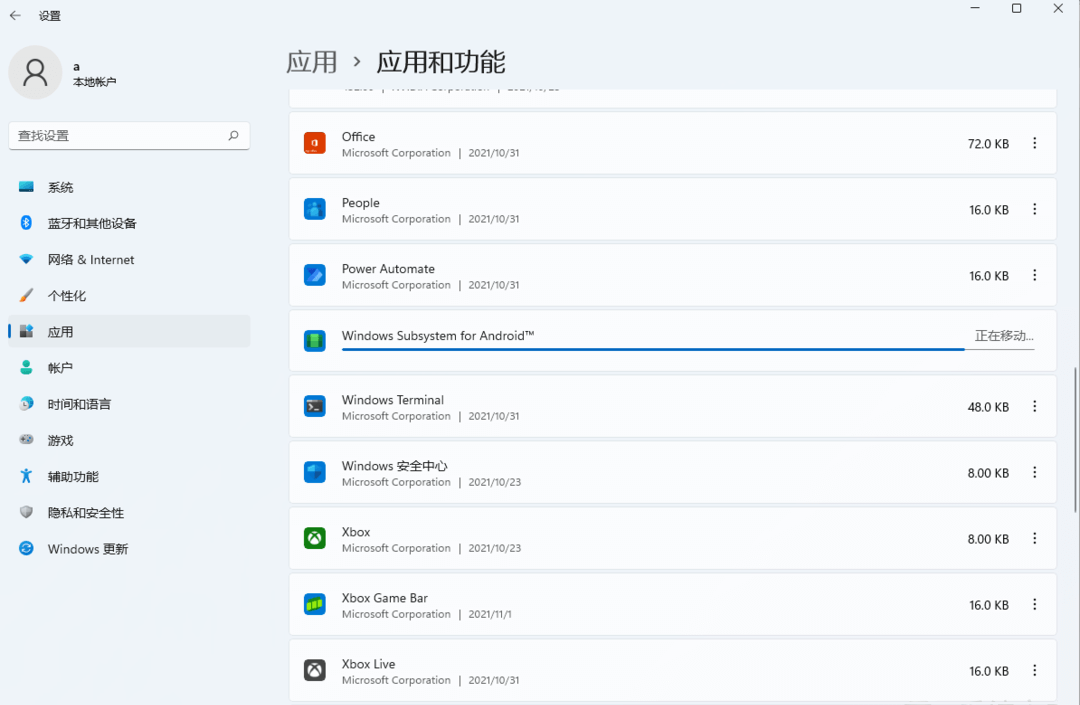Open more options for Windows 安全中心
The height and width of the screenshot is (705, 1080).
tap(1035, 472)
